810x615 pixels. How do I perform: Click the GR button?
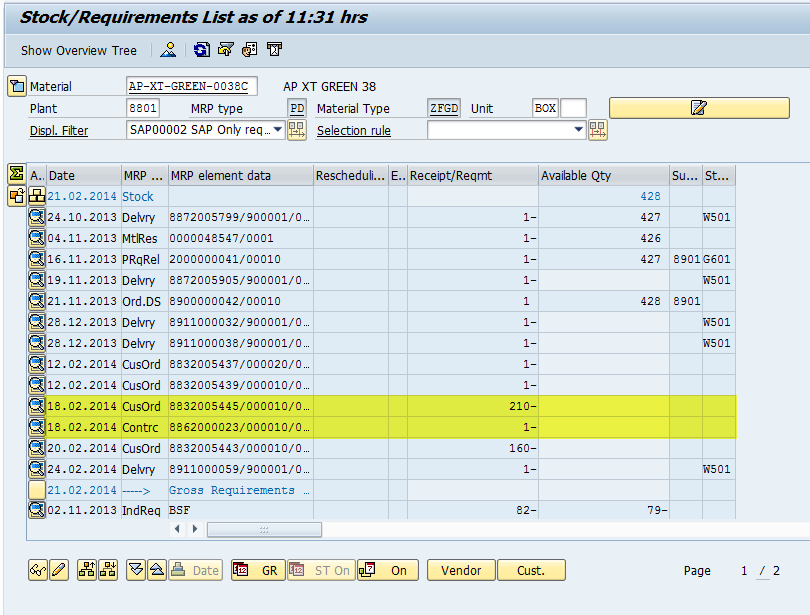pos(258,570)
